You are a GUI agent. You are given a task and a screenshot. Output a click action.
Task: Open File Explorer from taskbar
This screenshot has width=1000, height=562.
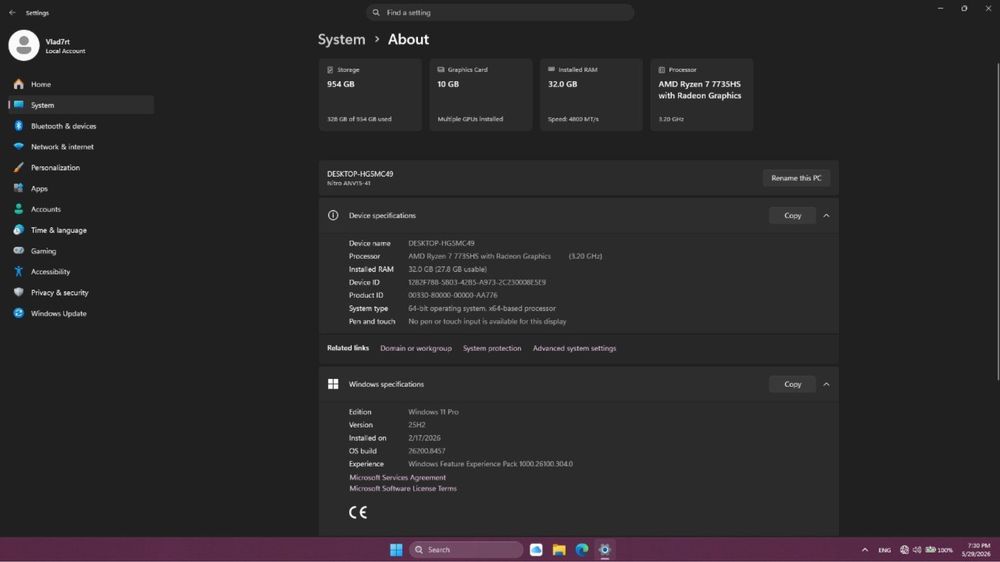[x=559, y=550]
